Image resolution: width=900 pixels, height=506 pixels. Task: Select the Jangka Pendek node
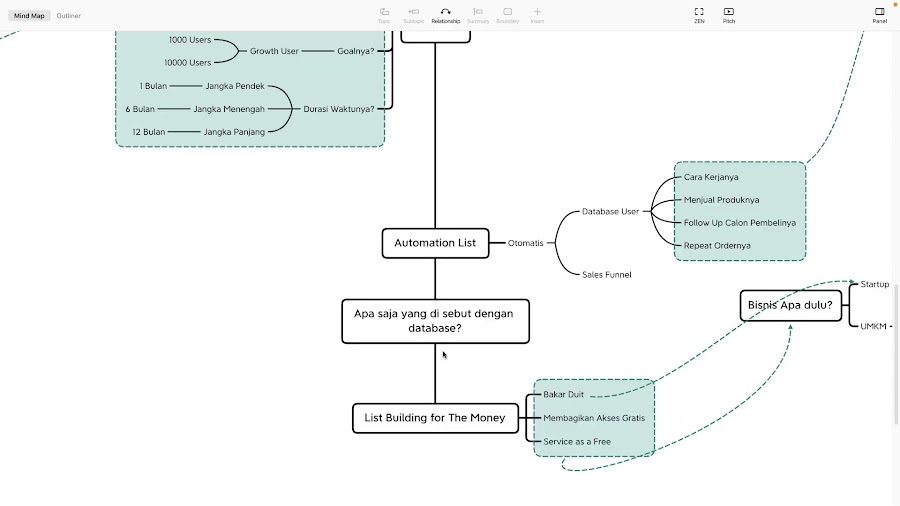(x=235, y=86)
